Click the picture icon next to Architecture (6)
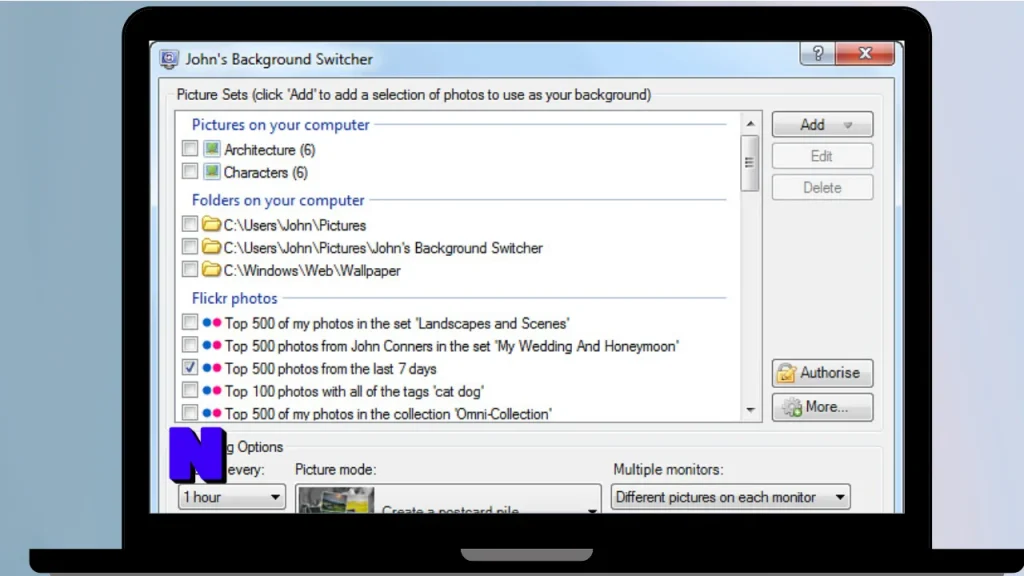Screen dimensions: 1024x576 click(212, 149)
